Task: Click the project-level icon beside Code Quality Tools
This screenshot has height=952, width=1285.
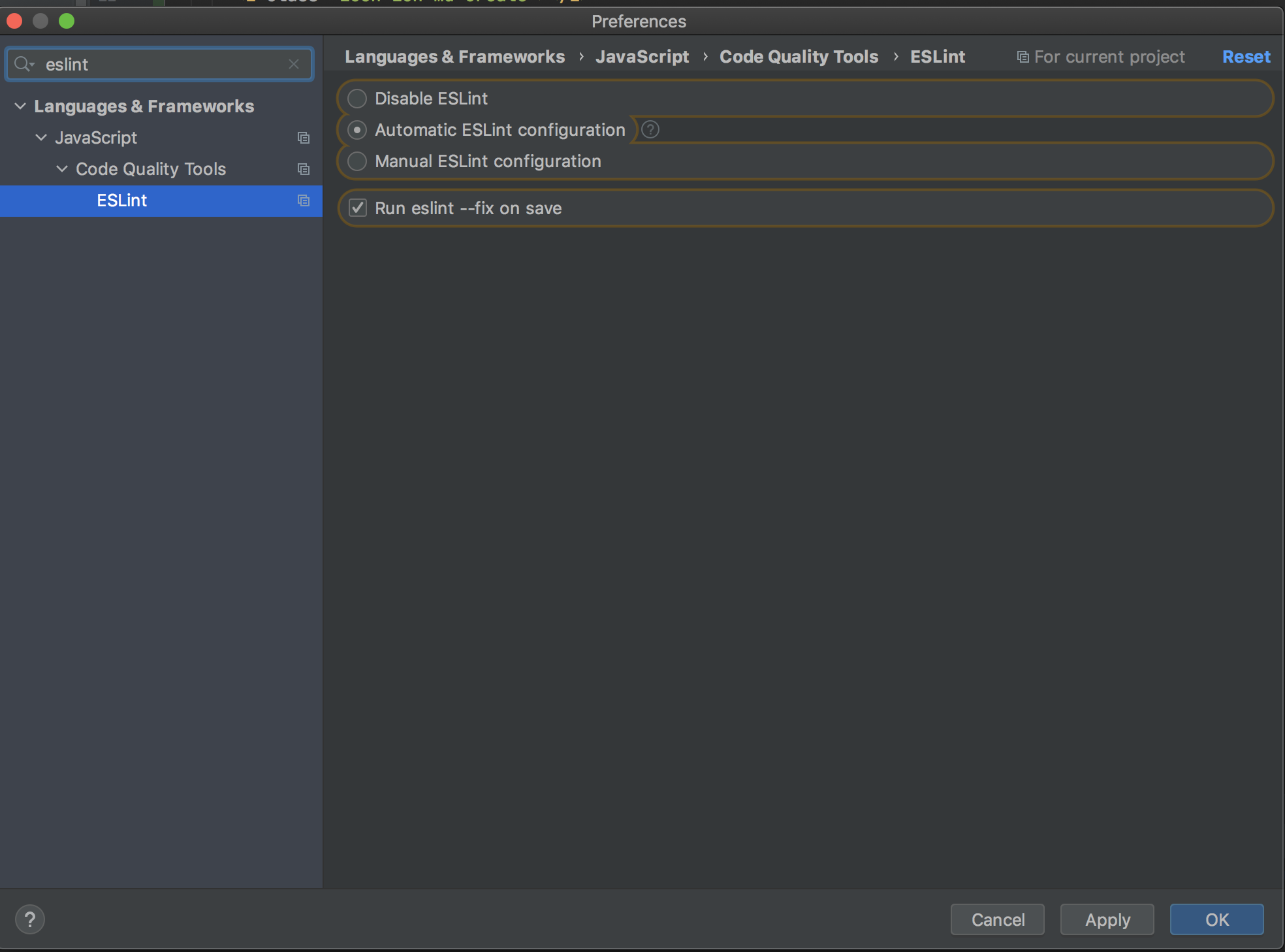Action: 304,169
